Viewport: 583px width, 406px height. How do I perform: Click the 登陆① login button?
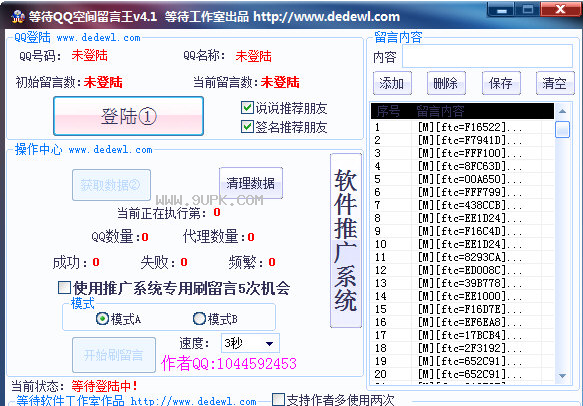pyautogui.click(x=128, y=116)
